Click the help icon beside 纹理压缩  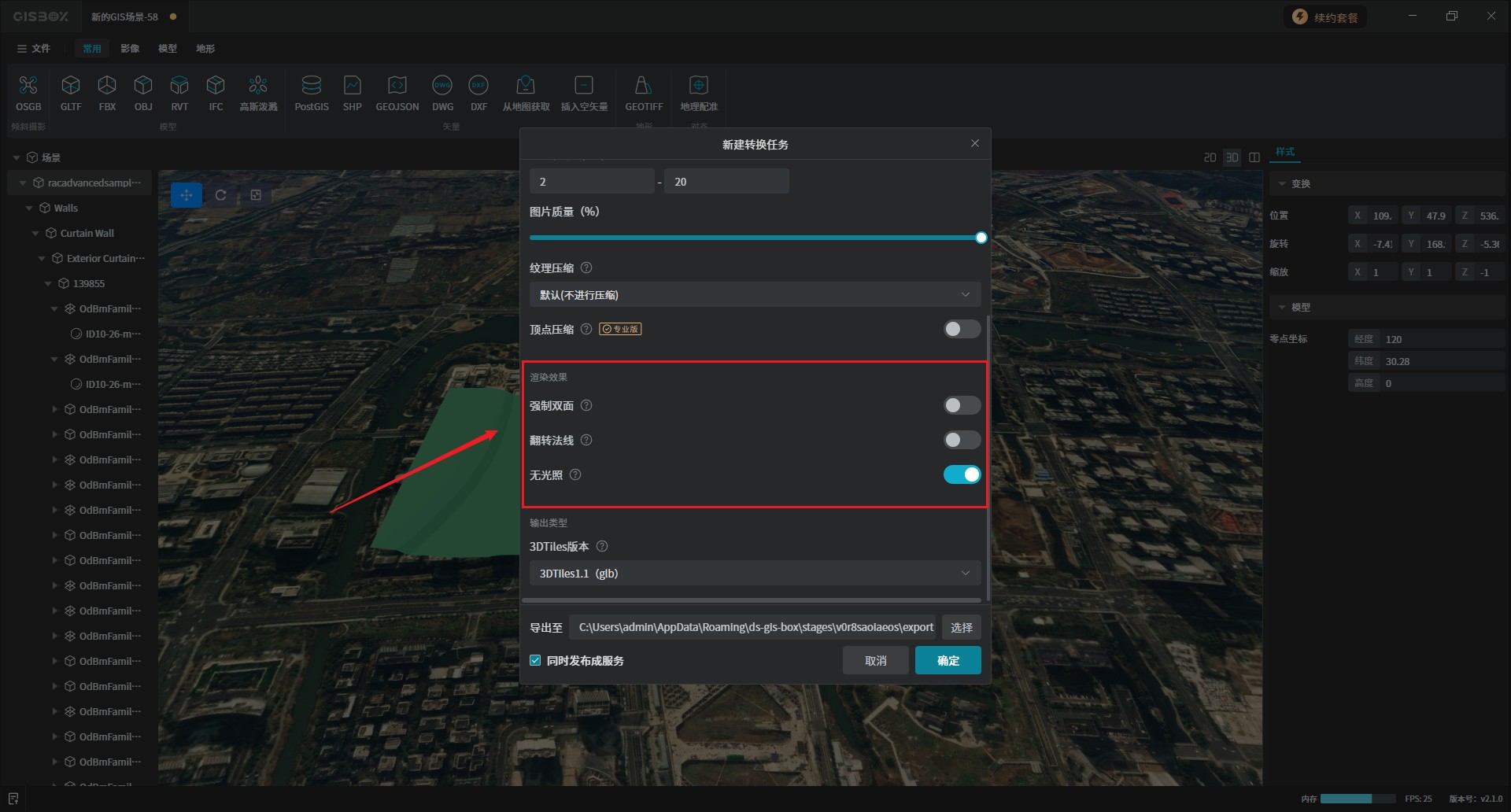tap(586, 268)
